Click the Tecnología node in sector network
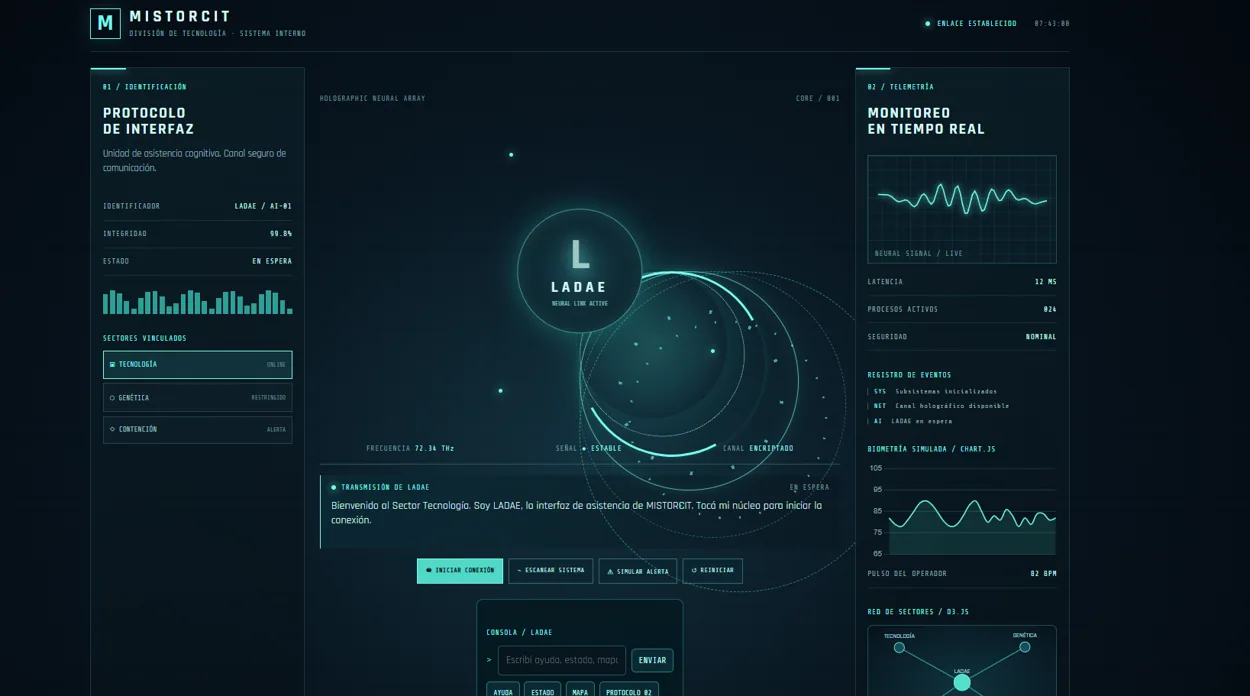The height and width of the screenshot is (696, 1250). pos(899,648)
